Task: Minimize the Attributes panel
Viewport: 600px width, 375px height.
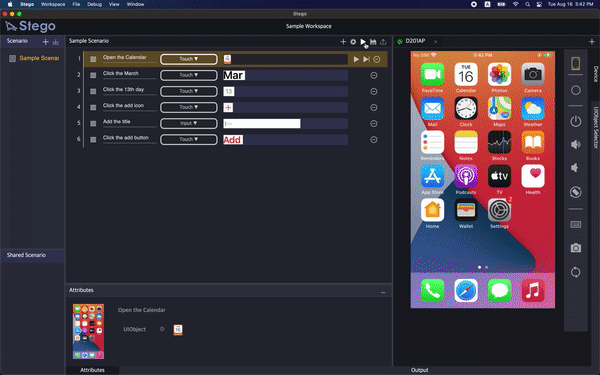Action: (383, 293)
